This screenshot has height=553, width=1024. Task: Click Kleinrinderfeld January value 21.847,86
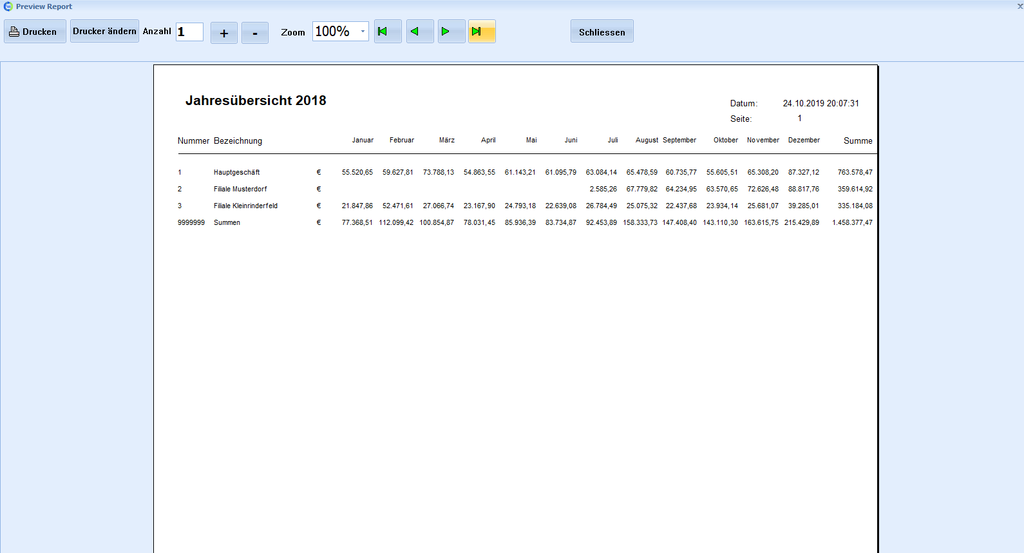[357, 206]
